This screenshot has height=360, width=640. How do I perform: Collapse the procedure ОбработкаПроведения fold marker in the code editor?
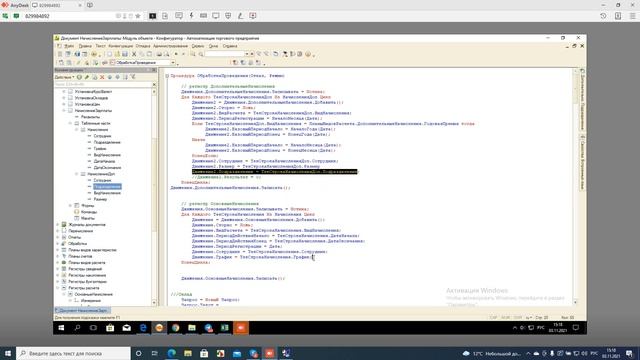coord(167,76)
